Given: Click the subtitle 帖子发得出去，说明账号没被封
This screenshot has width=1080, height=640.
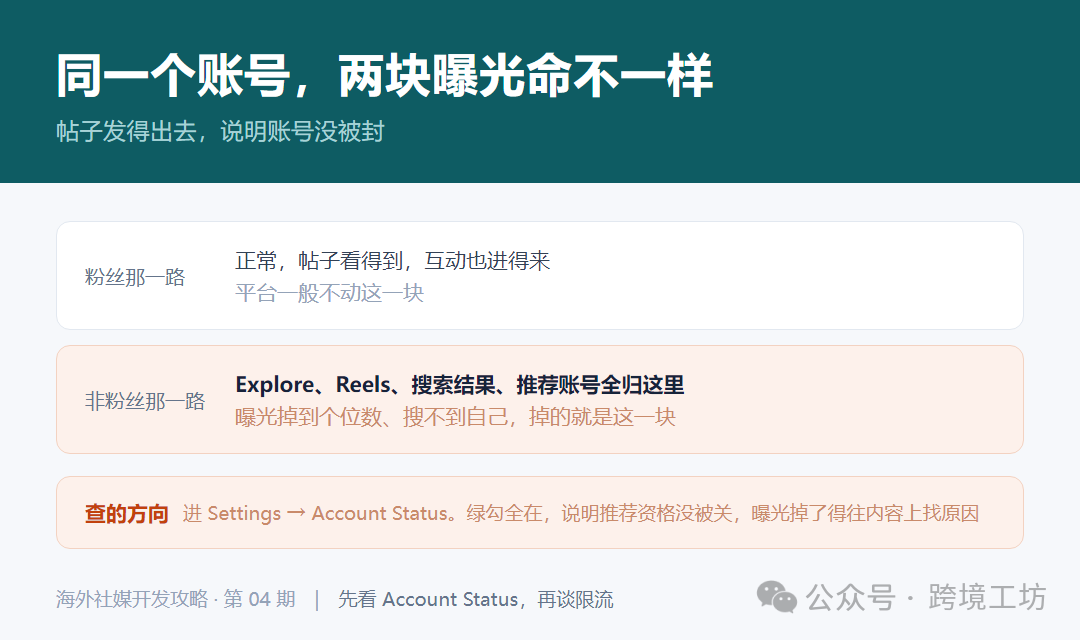Looking at the screenshot, I should point(220,131).
